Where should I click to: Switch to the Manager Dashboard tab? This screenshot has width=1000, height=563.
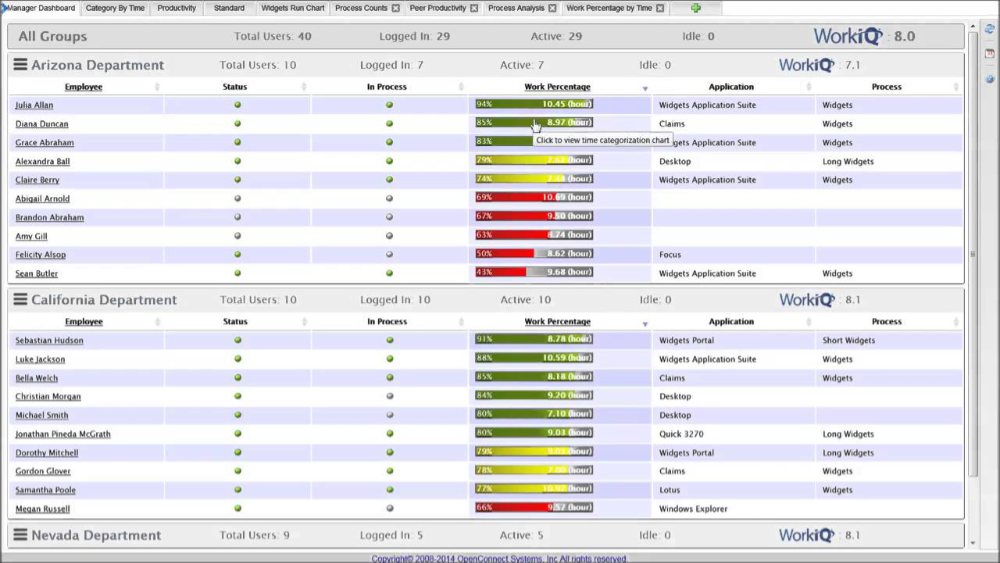(41, 8)
